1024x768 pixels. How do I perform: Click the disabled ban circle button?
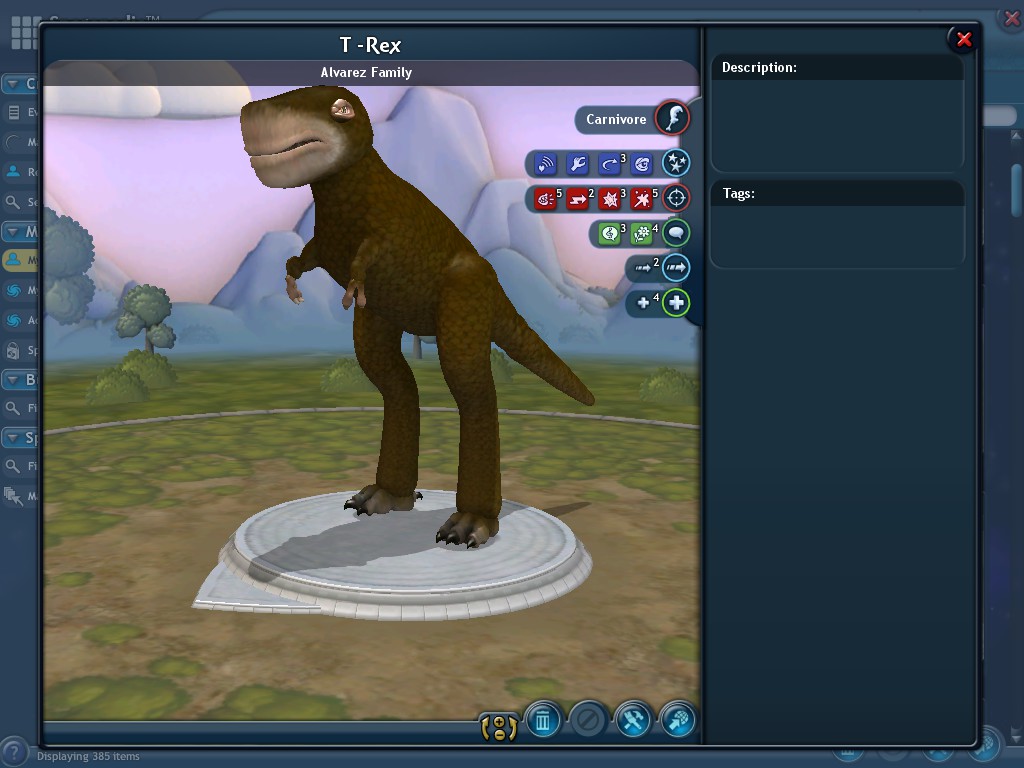588,721
